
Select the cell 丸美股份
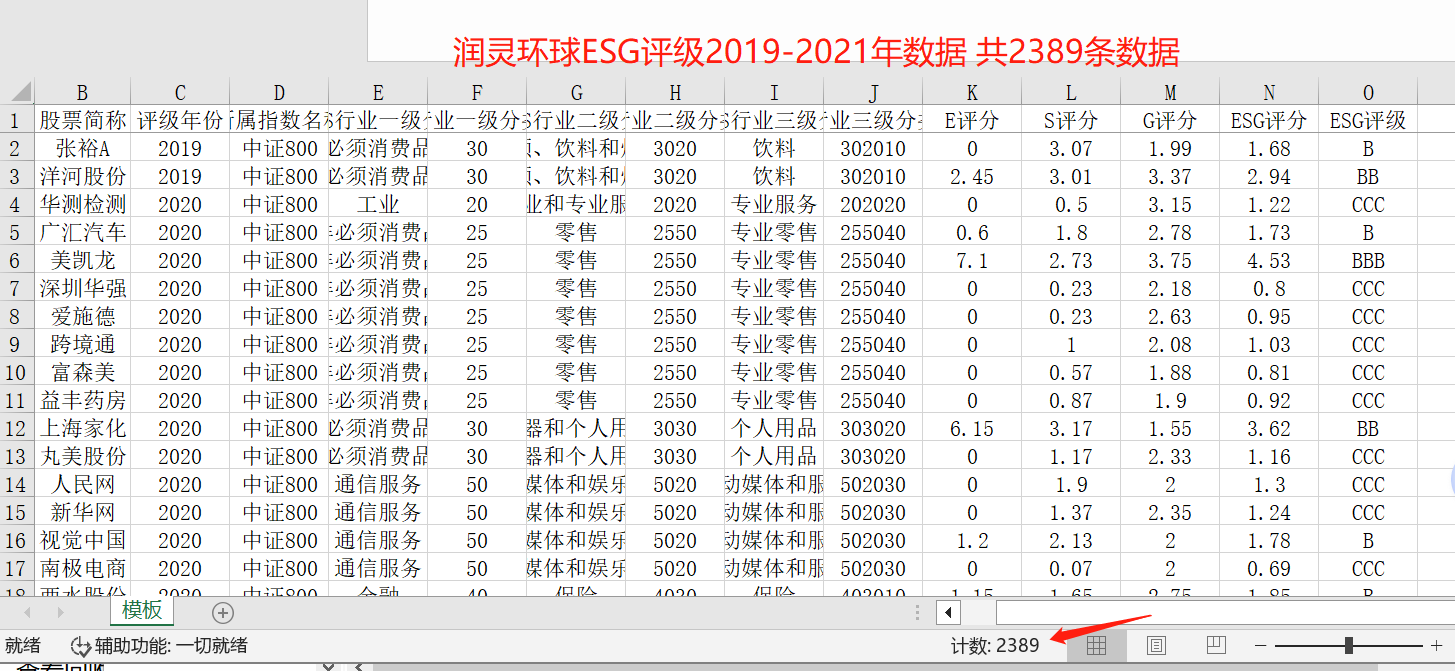pos(83,457)
